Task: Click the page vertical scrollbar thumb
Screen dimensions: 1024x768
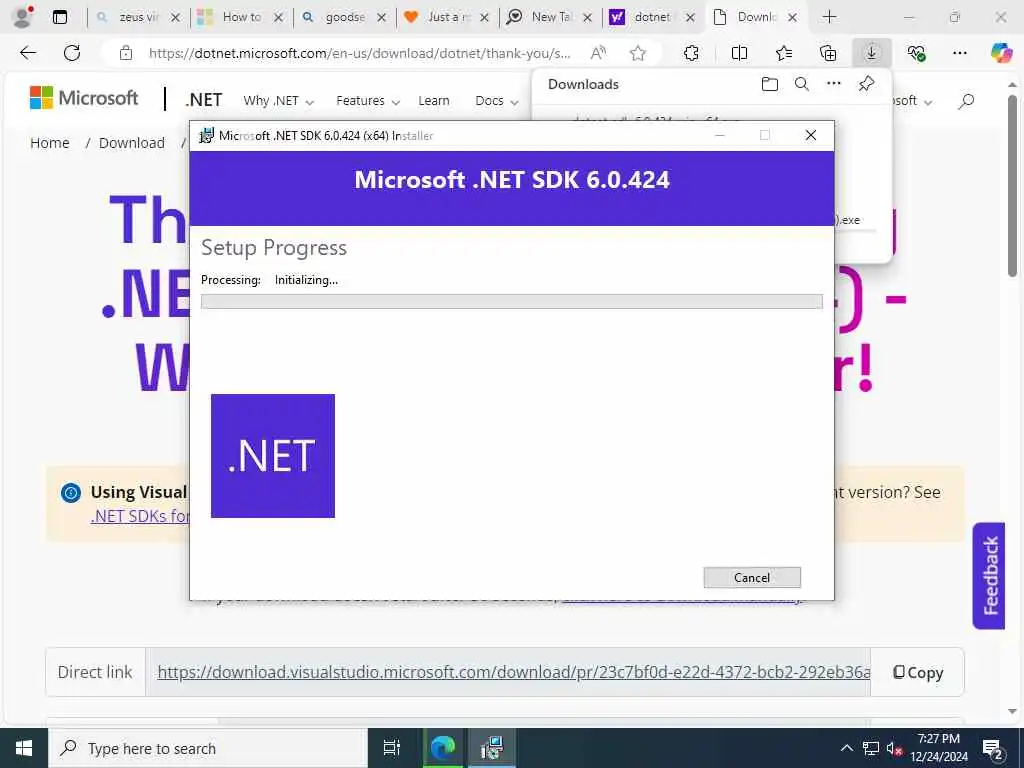Action: tap(1012, 186)
